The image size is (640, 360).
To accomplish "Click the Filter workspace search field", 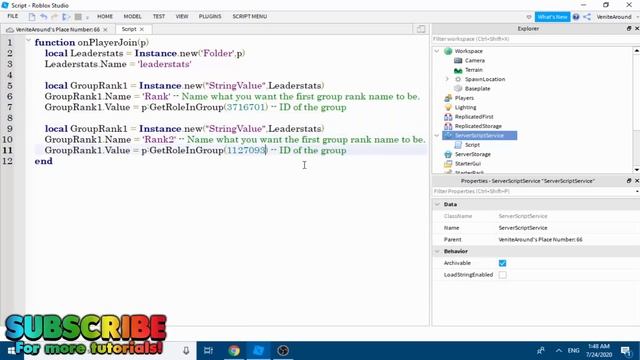I will click(x=535, y=39).
